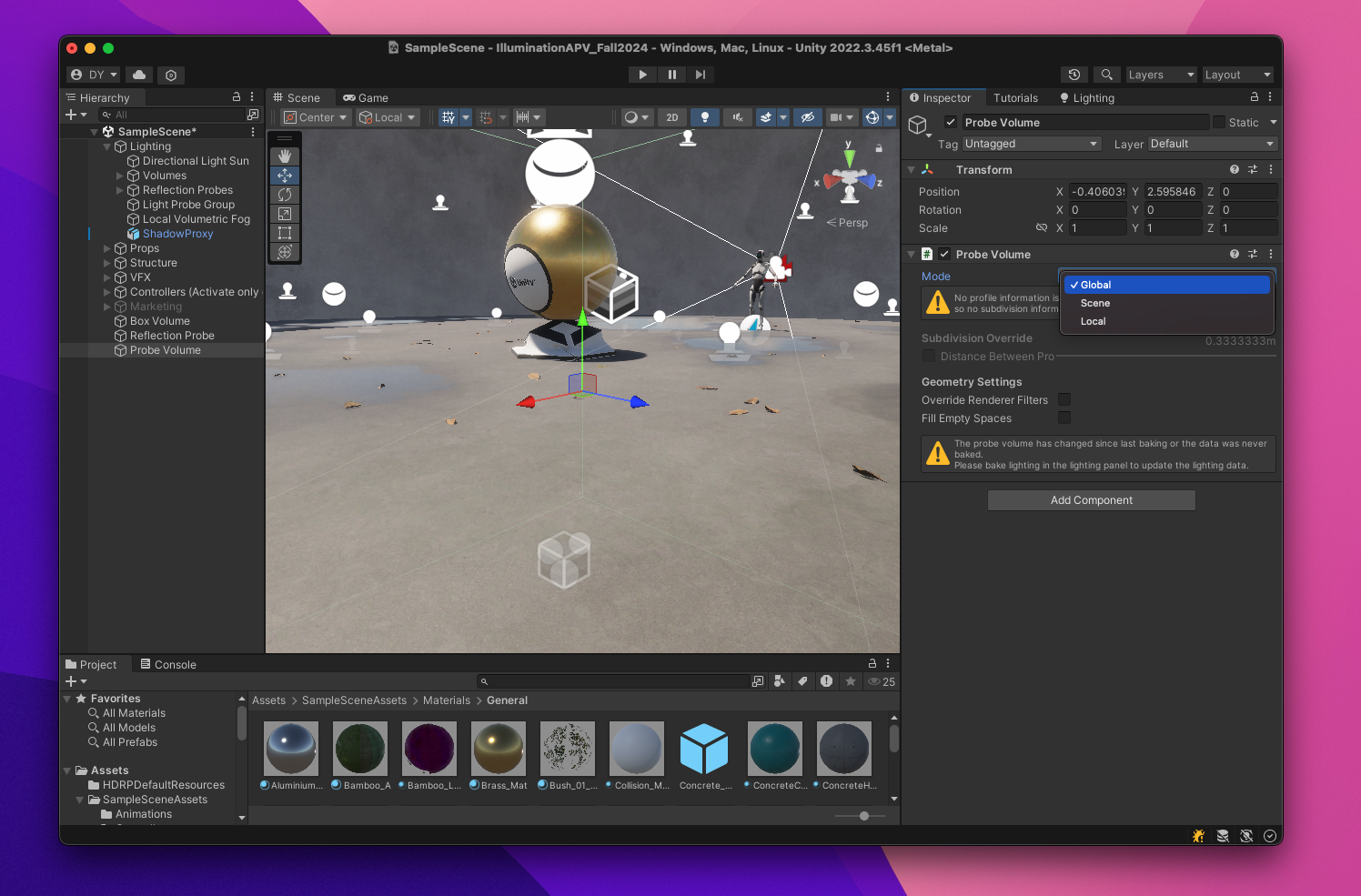Toggle hidden packages visibility count
The width and height of the screenshot is (1361, 896).
[882, 681]
